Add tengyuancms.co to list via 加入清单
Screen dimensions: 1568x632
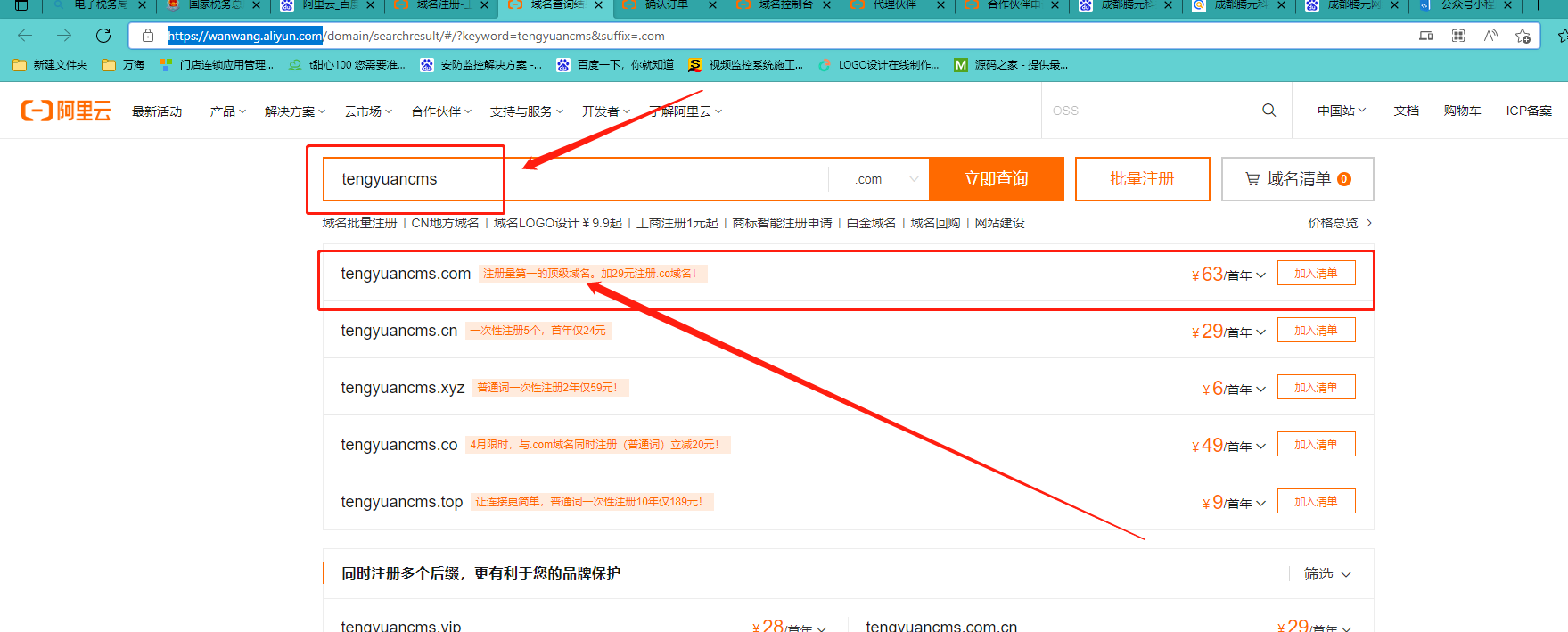(1316, 445)
